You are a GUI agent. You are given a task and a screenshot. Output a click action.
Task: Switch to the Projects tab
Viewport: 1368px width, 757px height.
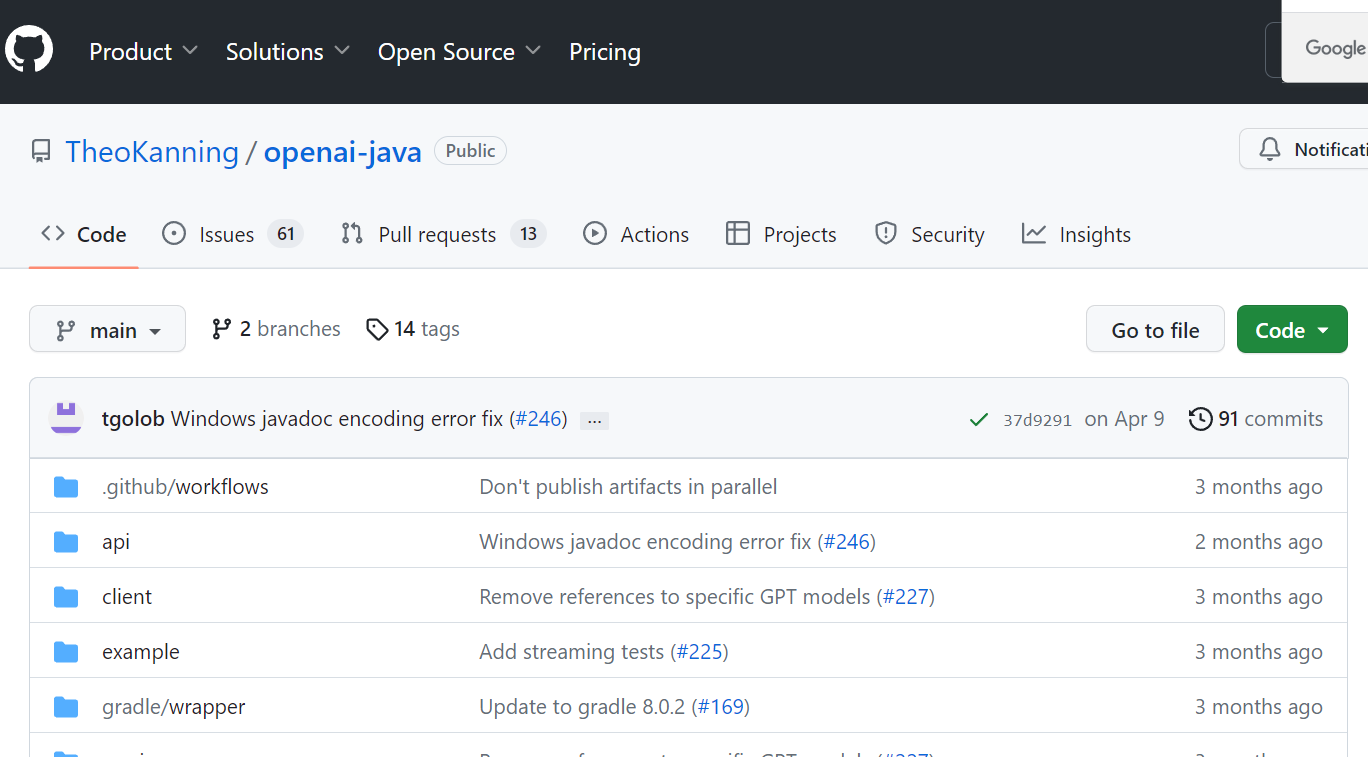(x=781, y=234)
